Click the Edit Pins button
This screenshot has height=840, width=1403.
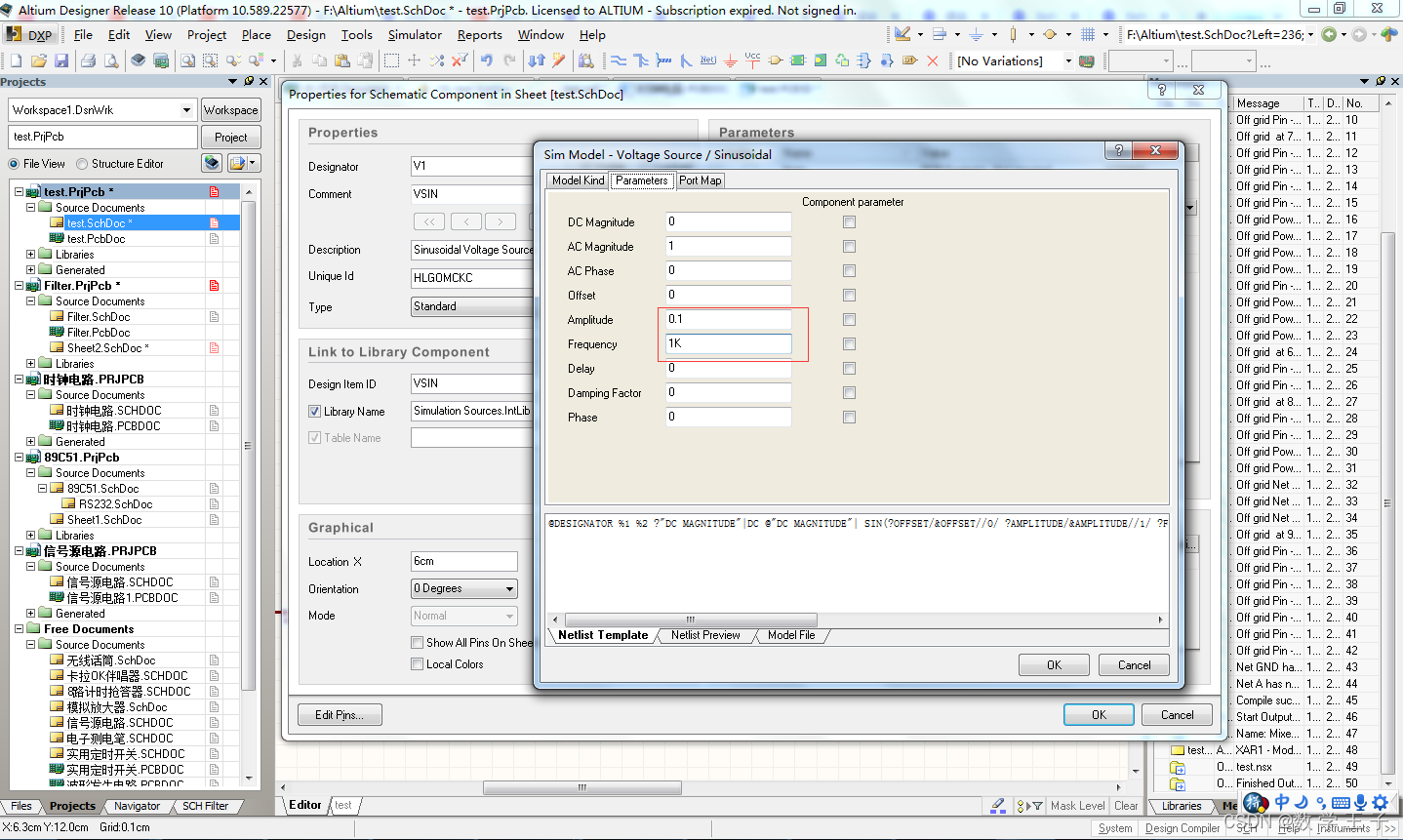[340, 715]
